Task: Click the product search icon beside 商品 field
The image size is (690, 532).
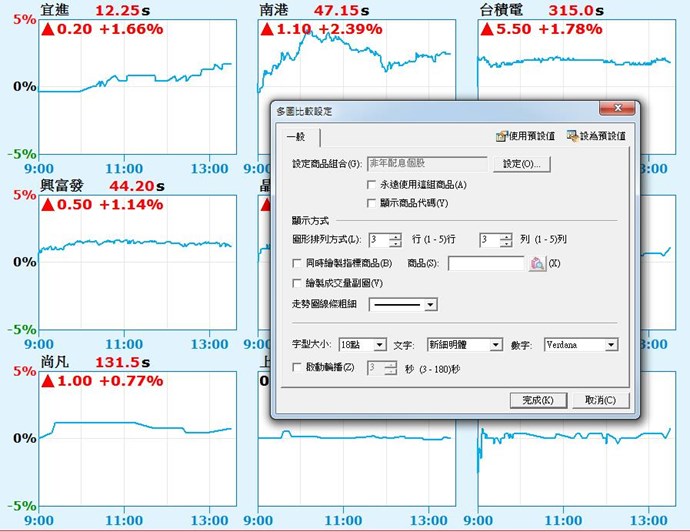Action: point(536,263)
